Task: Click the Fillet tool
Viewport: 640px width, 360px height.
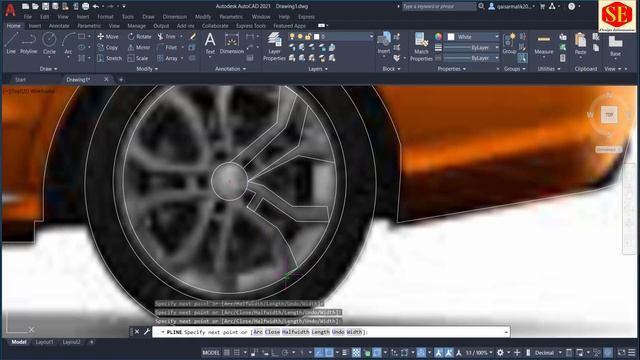Action: pyautogui.click(x=167, y=47)
